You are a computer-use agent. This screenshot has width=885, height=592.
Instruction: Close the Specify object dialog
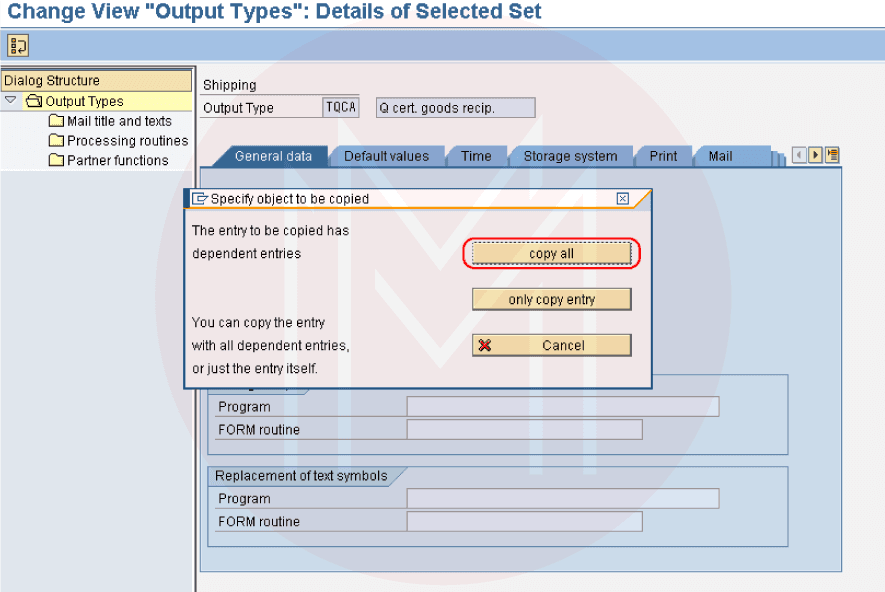pyautogui.click(x=623, y=199)
